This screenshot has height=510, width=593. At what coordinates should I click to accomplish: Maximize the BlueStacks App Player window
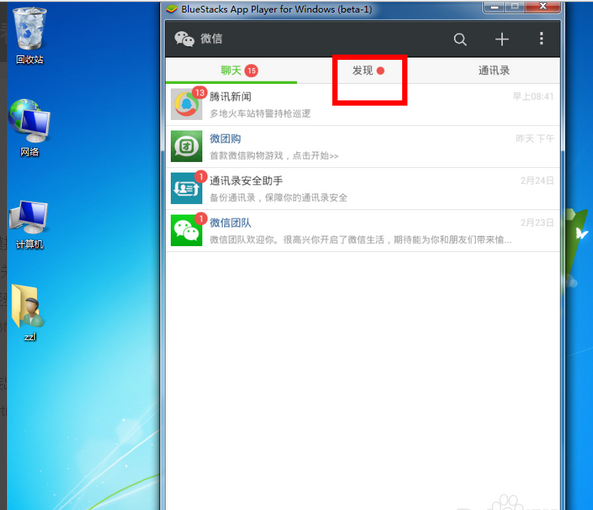pyautogui.click(x=515, y=7)
